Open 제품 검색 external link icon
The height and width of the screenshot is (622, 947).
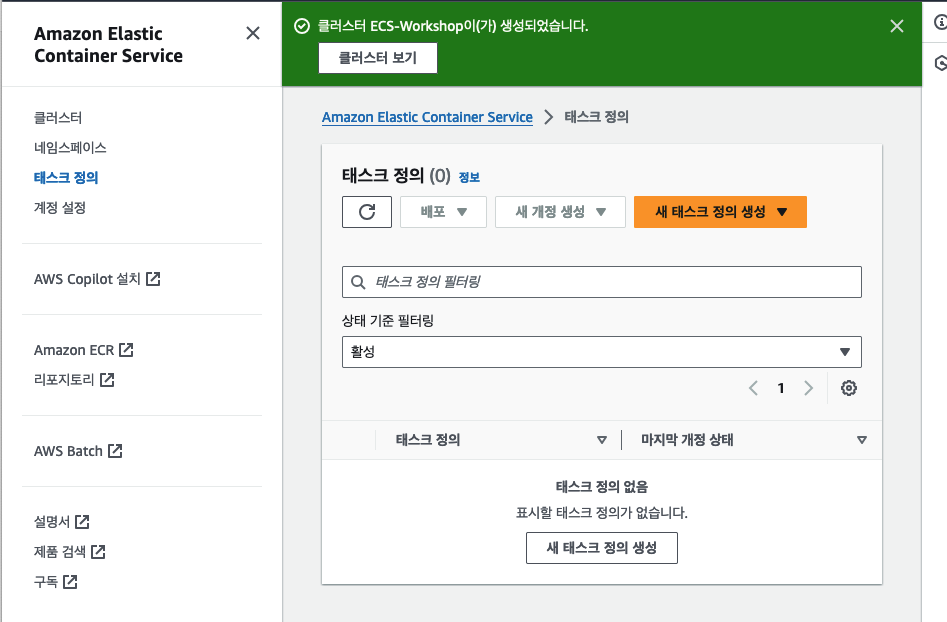tap(98, 551)
